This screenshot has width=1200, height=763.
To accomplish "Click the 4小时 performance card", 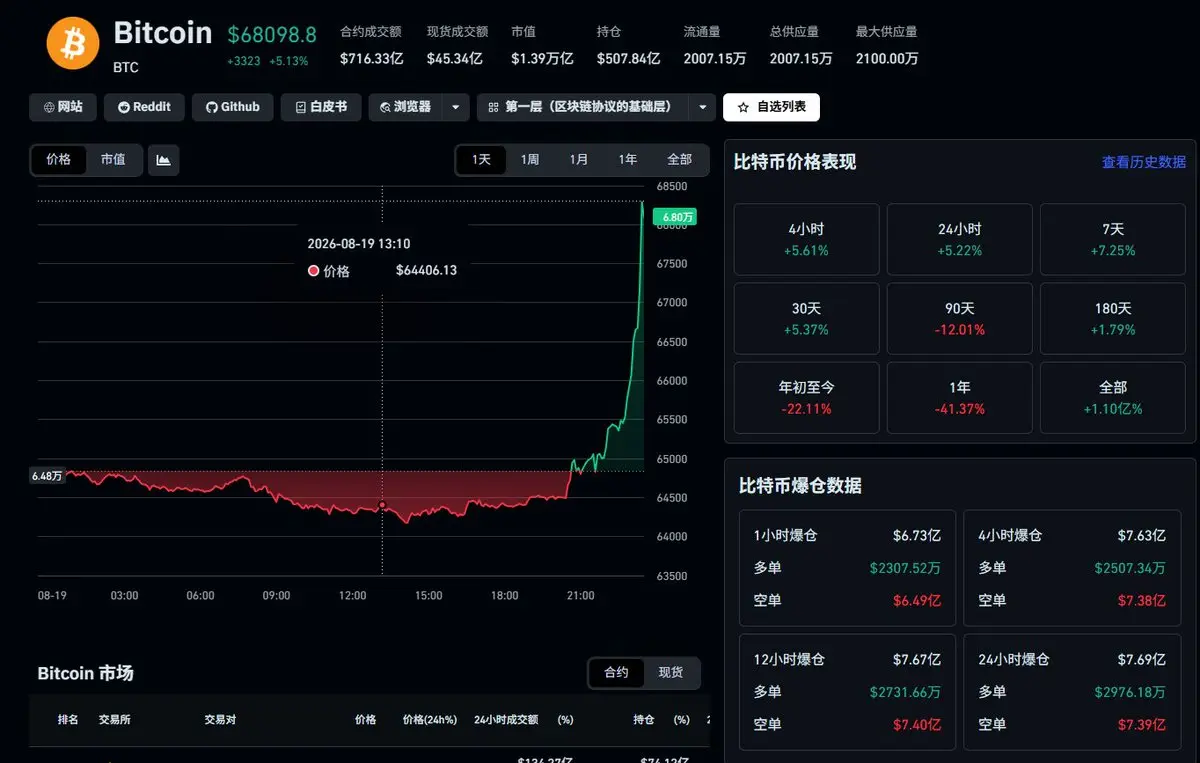I will 807,240.
